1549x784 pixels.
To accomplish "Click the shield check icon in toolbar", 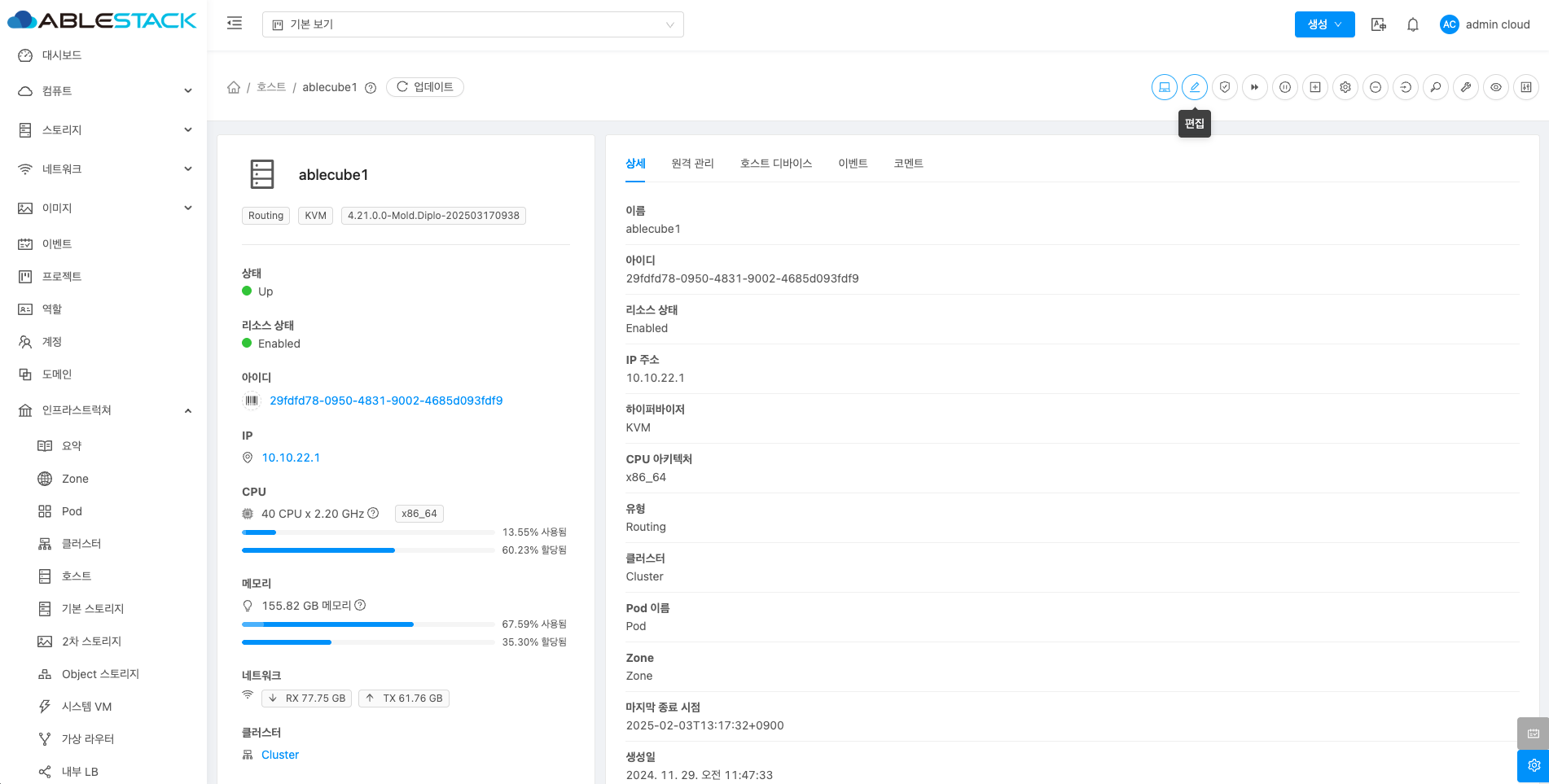I will click(1224, 87).
